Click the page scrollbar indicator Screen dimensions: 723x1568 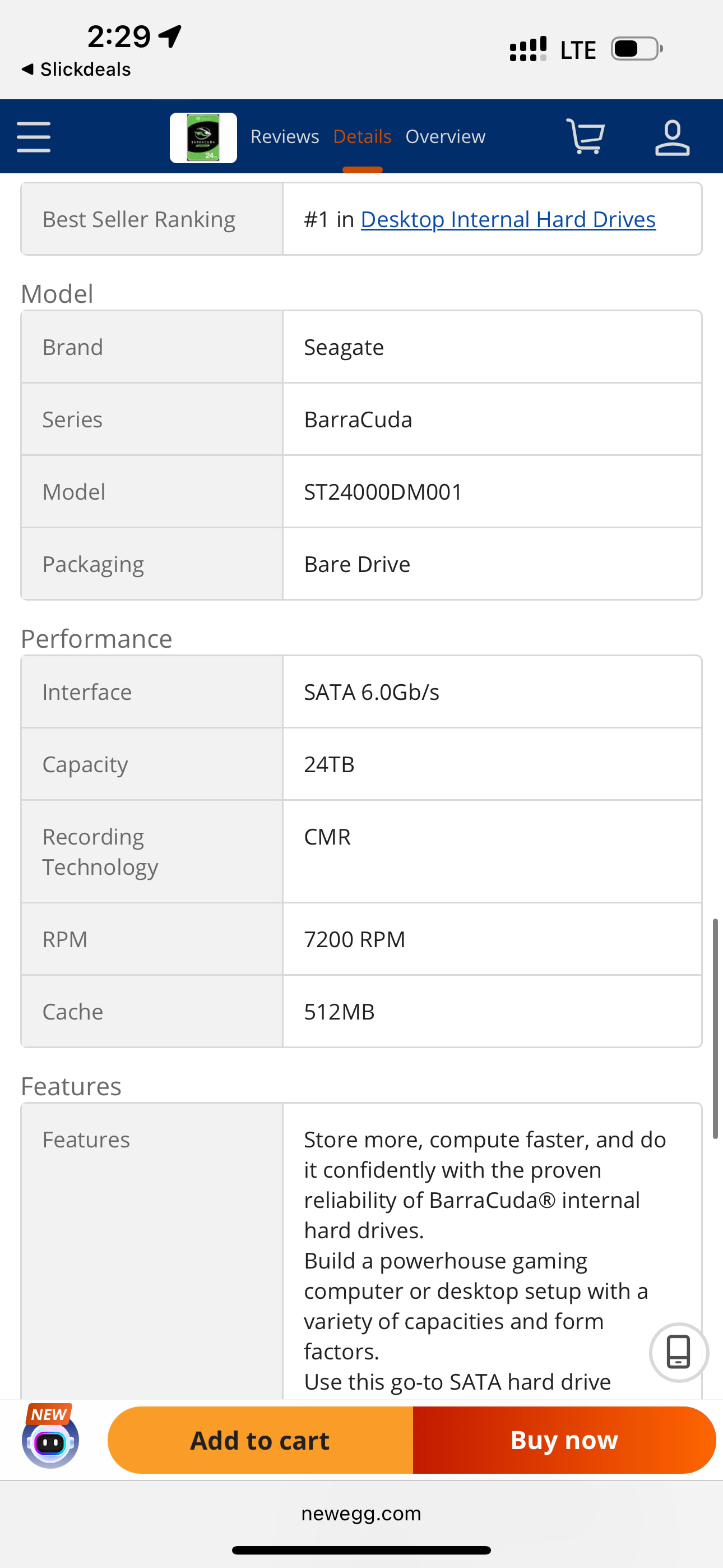click(715, 1028)
